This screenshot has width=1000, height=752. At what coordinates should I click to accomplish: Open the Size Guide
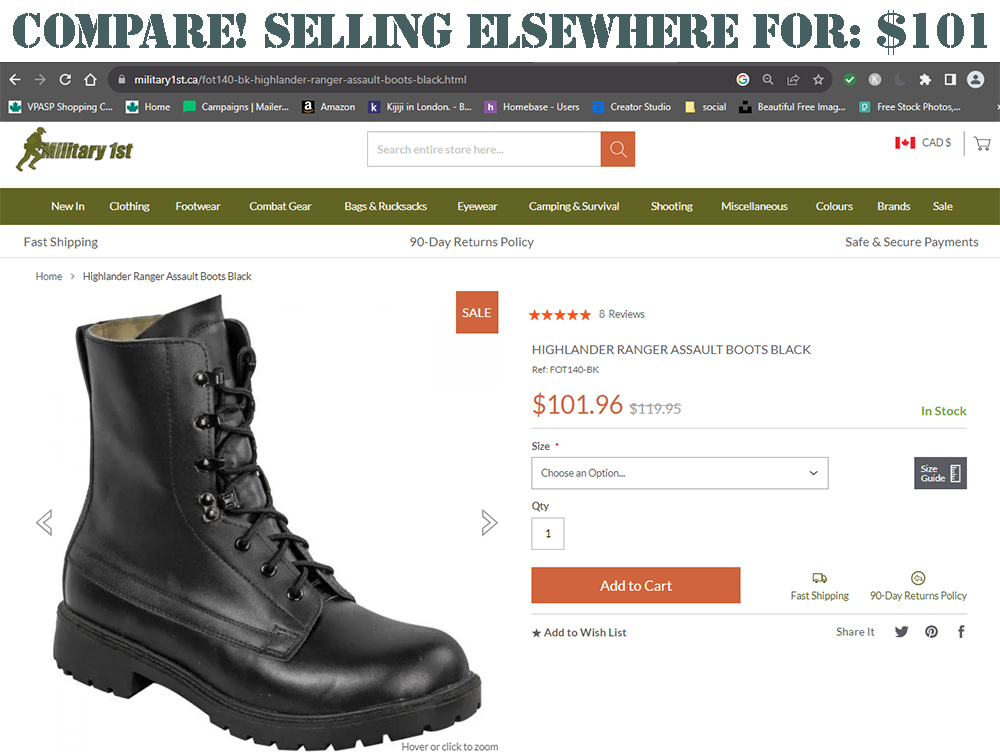[940, 472]
